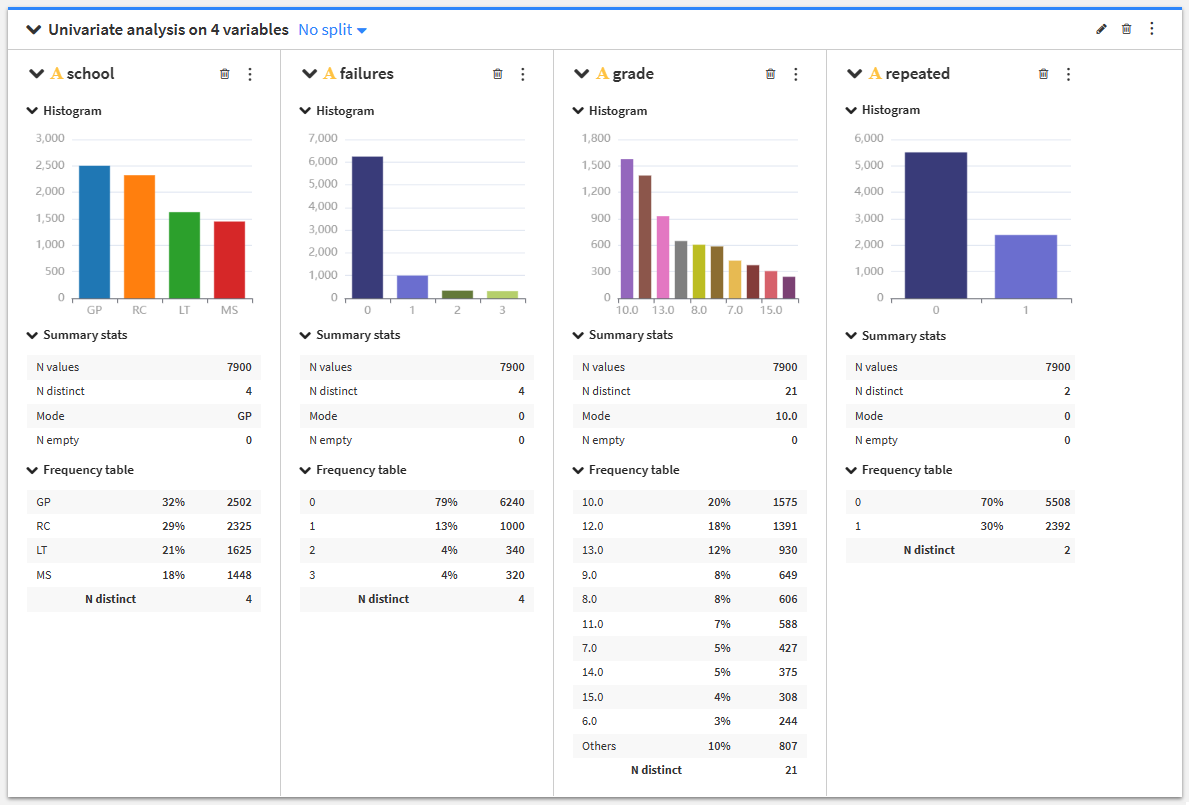1189x805 pixels.
Task: Open the three-dot menu for repeated variable
Action: (x=1068, y=74)
